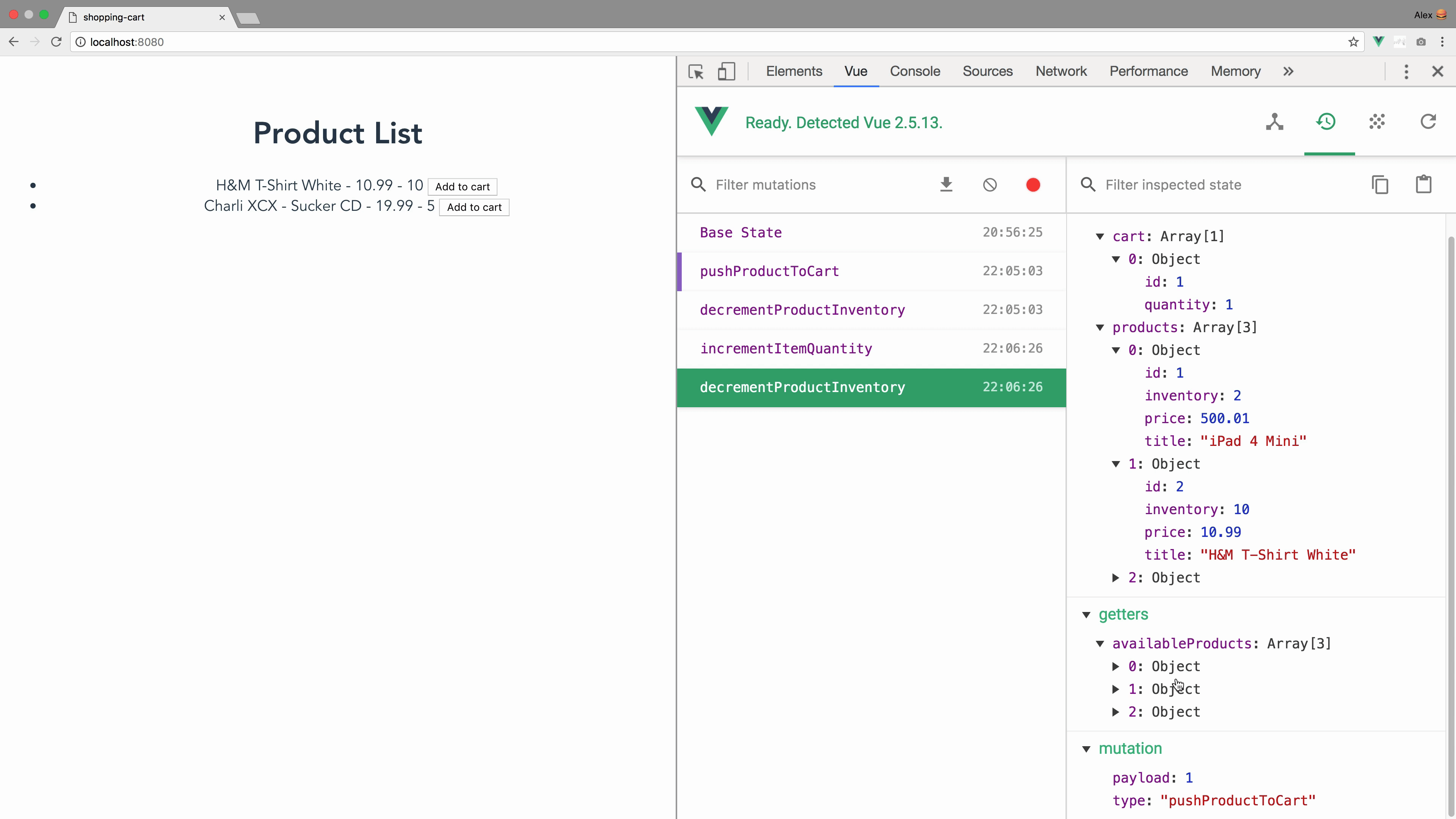This screenshot has height=819, width=1456.
Task: Go back in the browser
Action: 14,42
